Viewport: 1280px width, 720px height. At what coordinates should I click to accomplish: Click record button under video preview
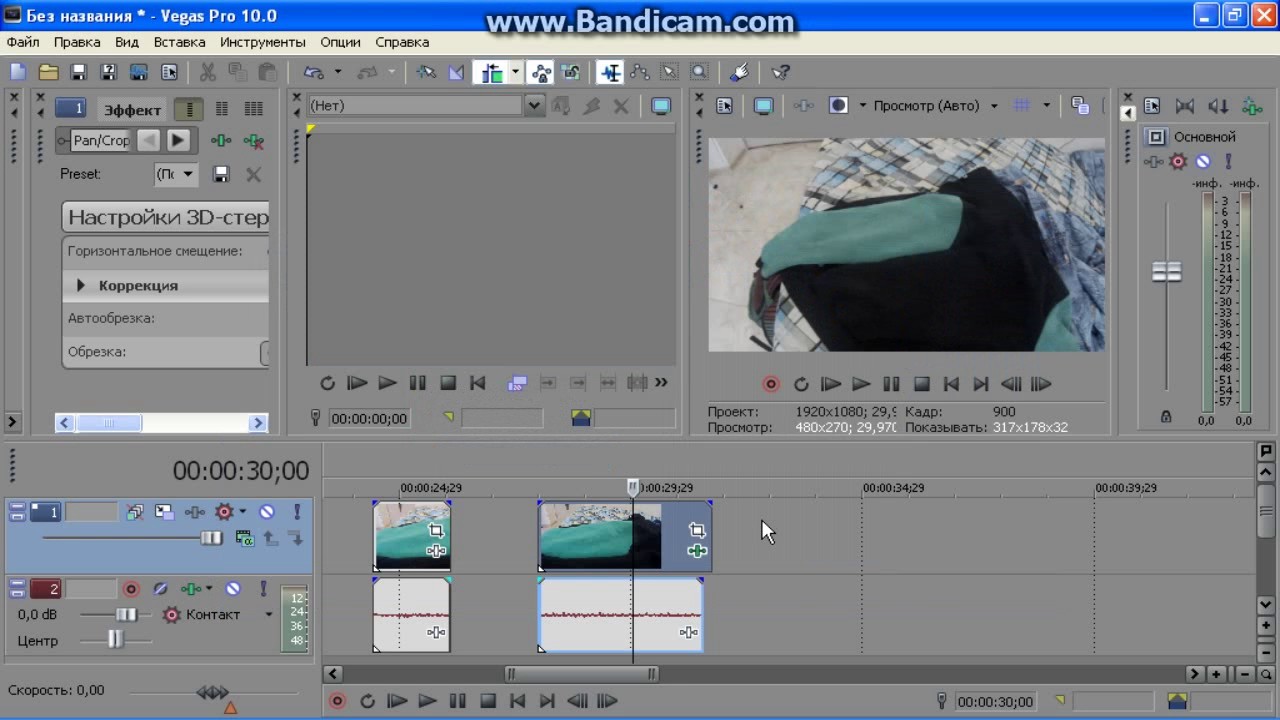coord(771,384)
